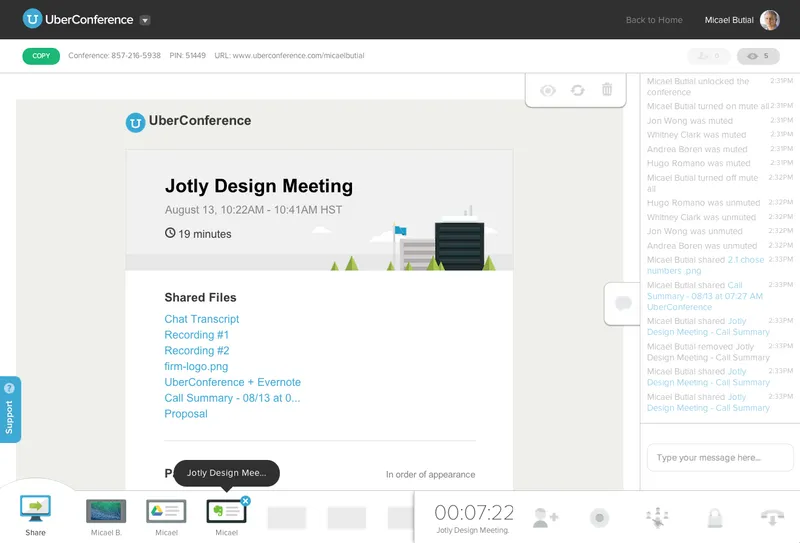
Task: Open Call Summary - 08/13 shared file link
Action: pyautogui.click(x=232, y=398)
